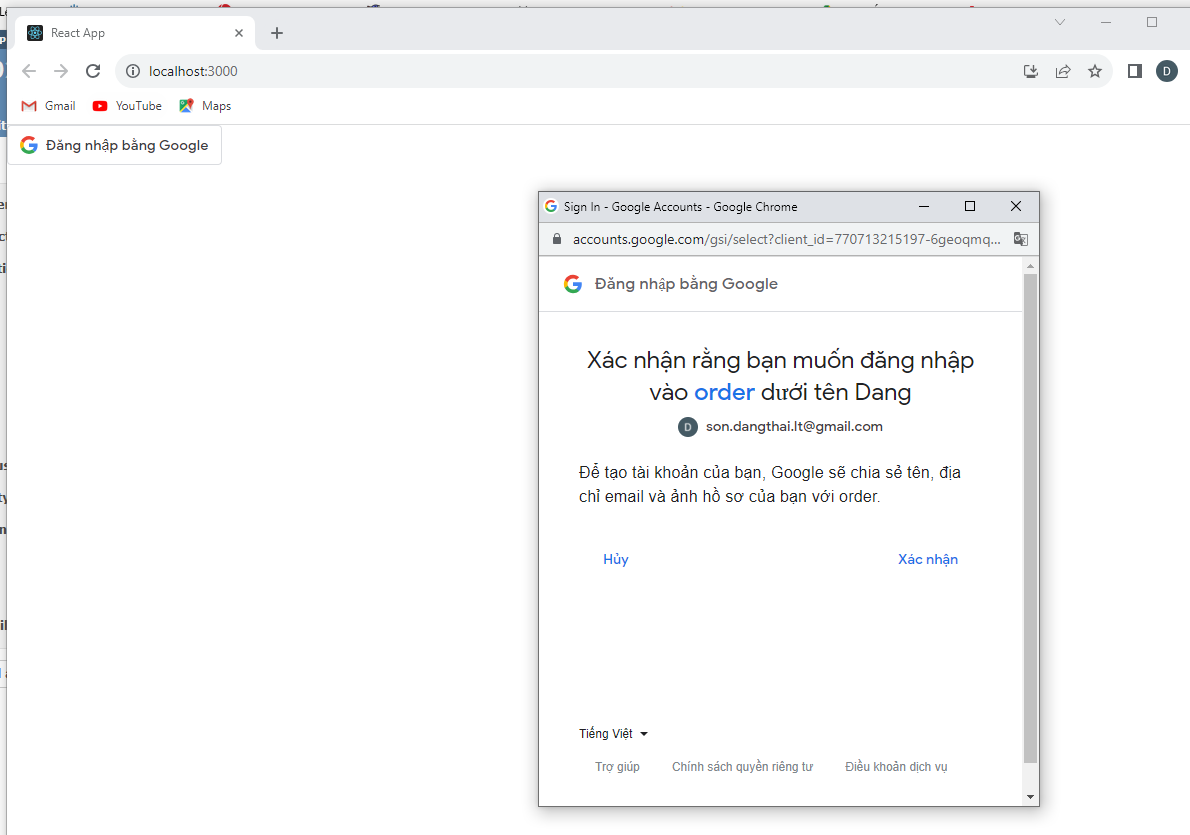Viewport: 1190px width, 835px height.
Task: View site info for localhost
Action: point(132,71)
